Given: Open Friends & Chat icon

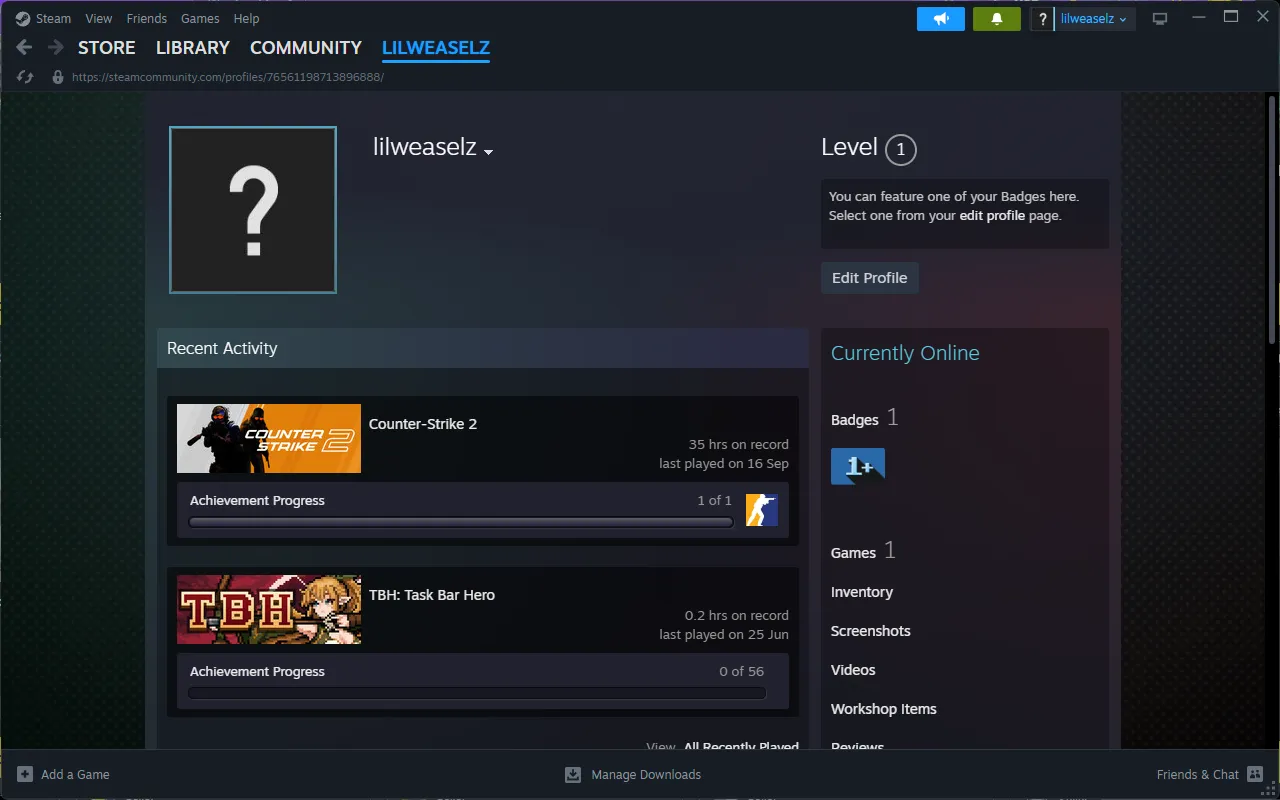Looking at the screenshot, I should [x=1255, y=774].
